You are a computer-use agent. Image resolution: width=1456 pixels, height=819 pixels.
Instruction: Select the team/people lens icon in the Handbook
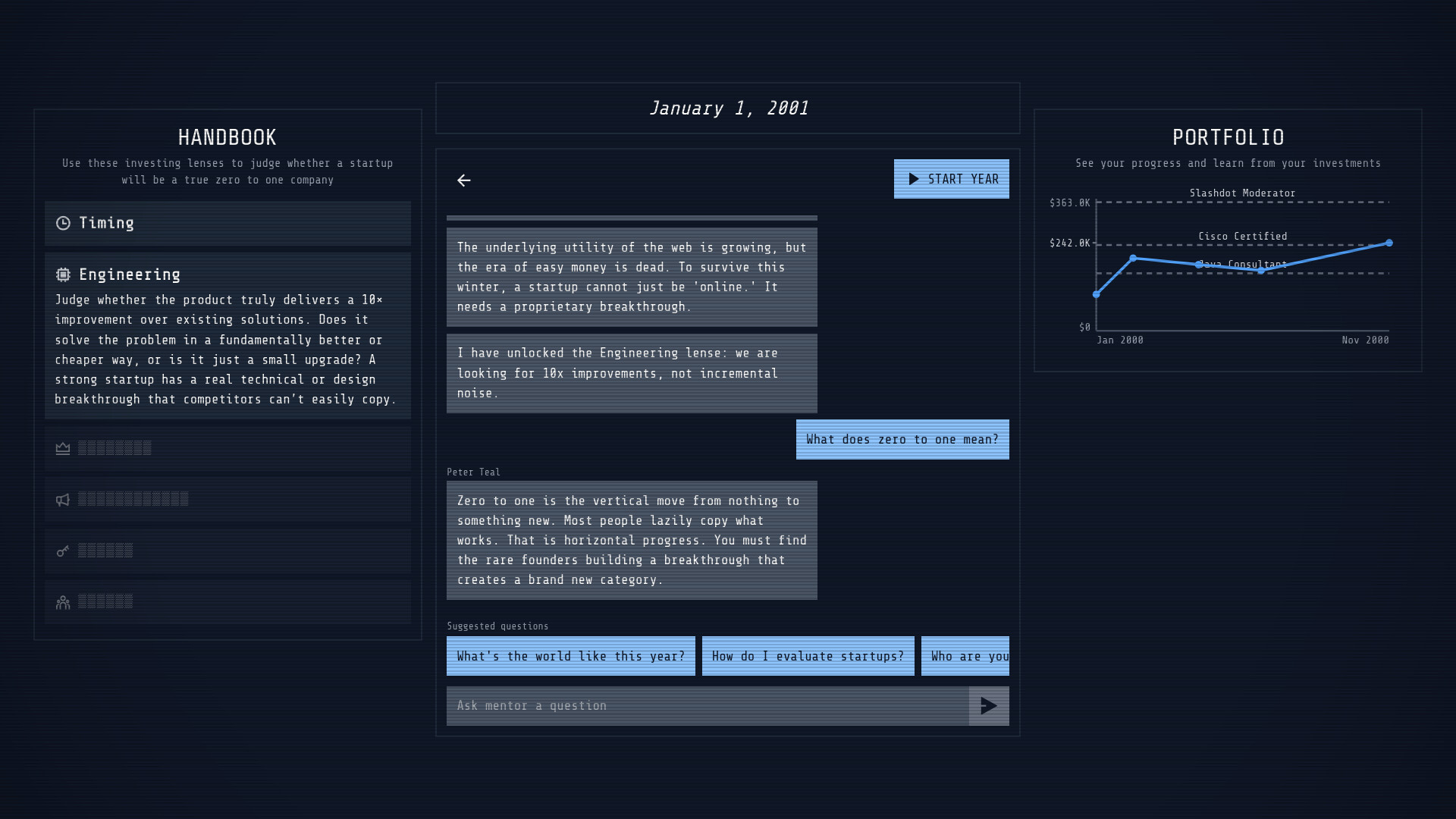[x=63, y=601]
